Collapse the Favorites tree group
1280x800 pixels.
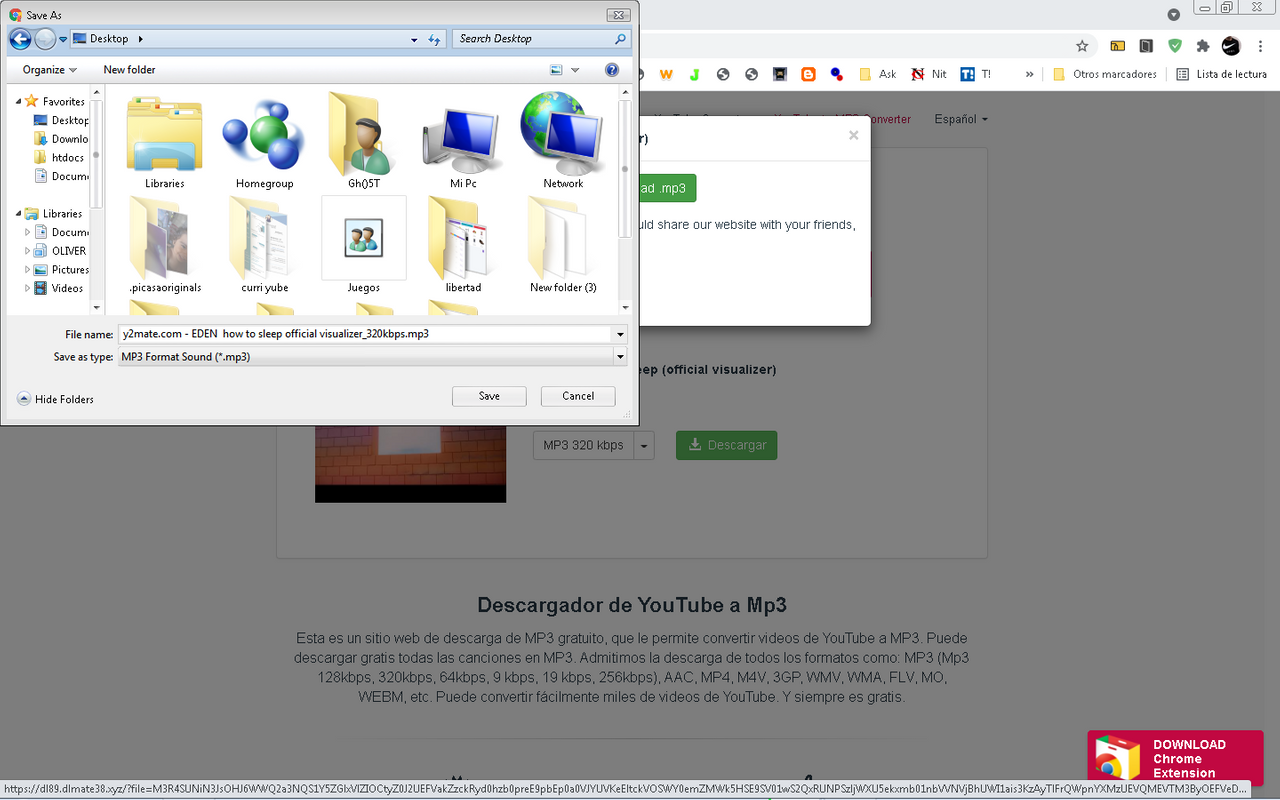[18, 101]
